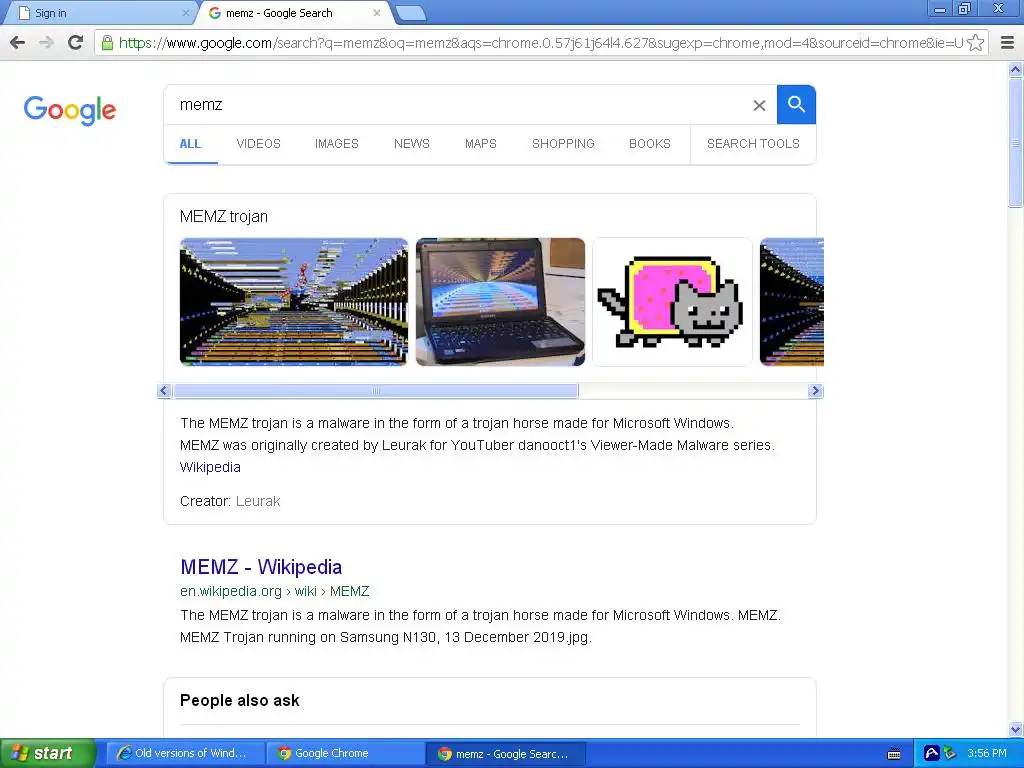1024x768 pixels.
Task: Switch to Old versions of Windows taskbar item
Action: (185, 753)
